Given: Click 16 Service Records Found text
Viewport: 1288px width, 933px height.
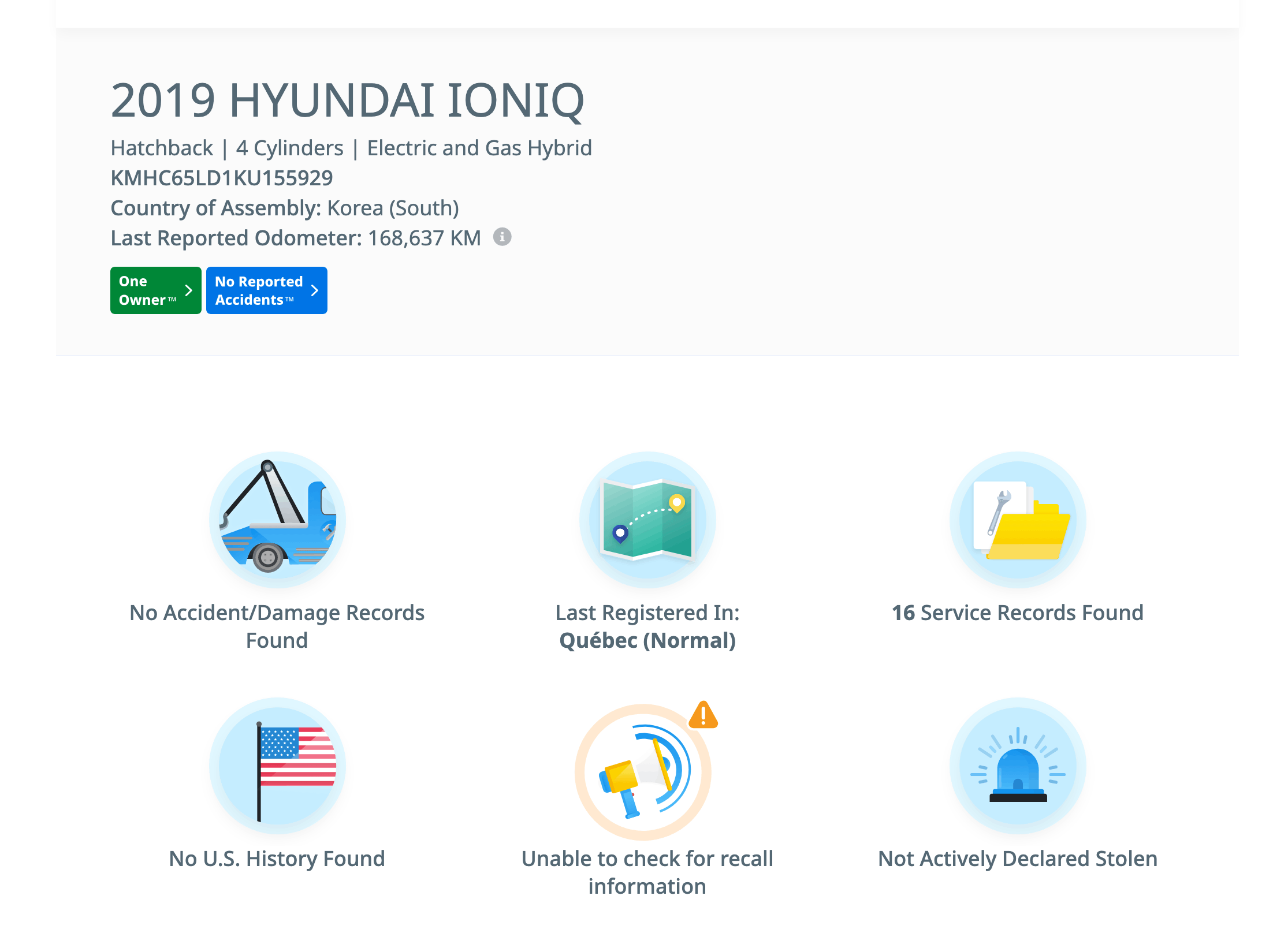Looking at the screenshot, I should click(x=1018, y=613).
